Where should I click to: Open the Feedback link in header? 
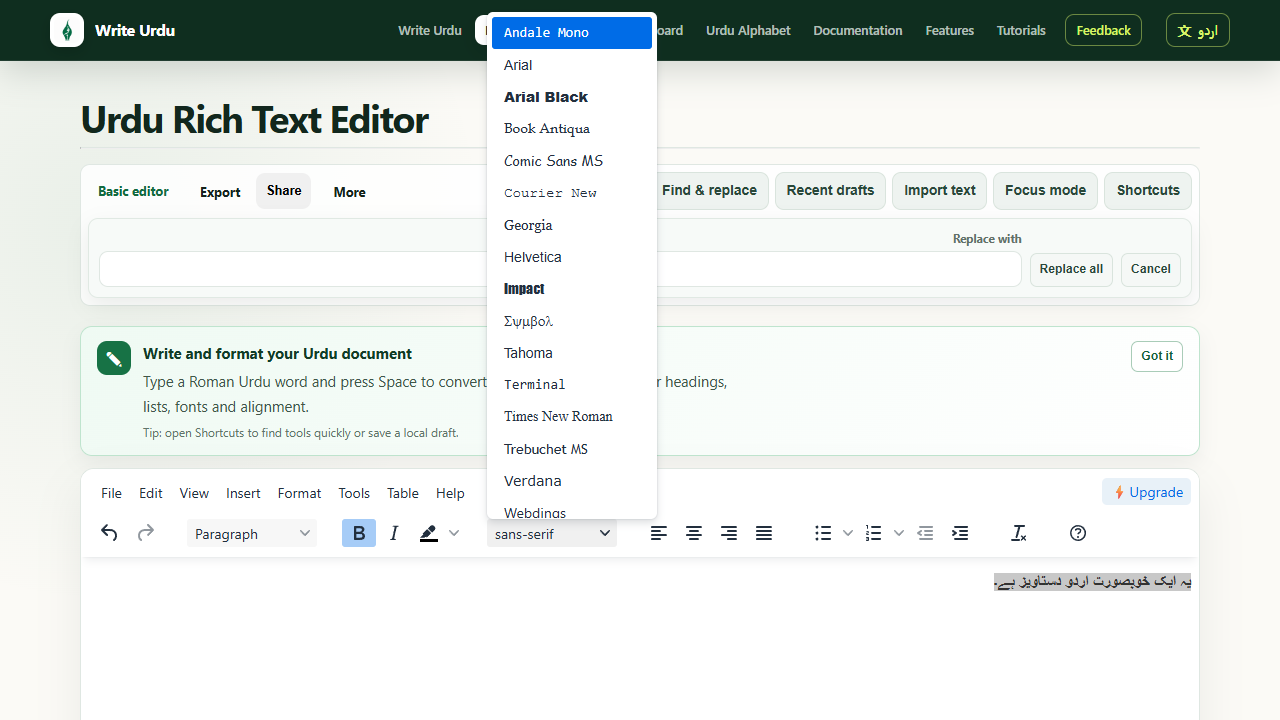(x=1104, y=30)
